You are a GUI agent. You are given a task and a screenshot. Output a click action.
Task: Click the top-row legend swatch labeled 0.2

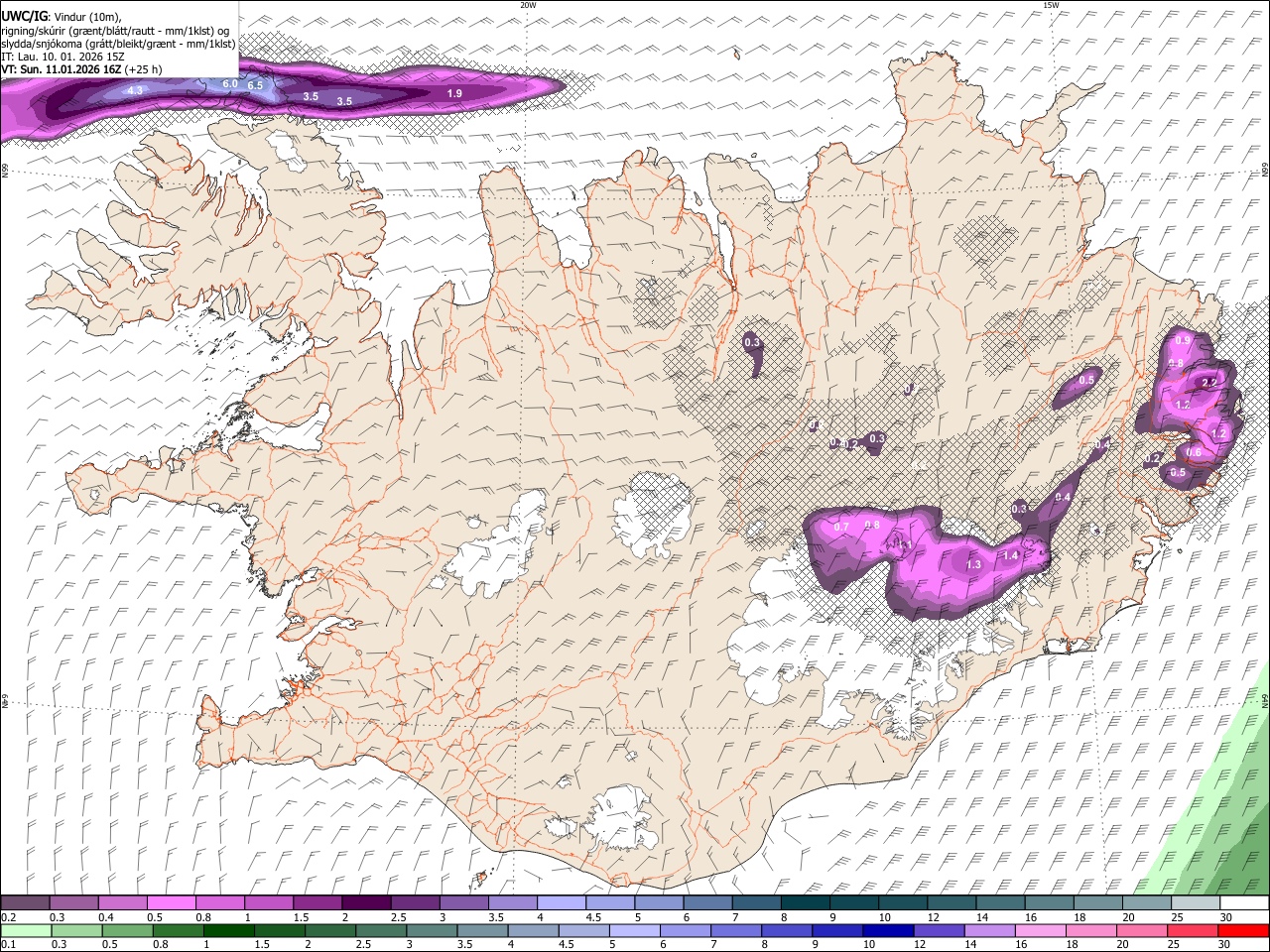pyautogui.click(x=25, y=903)
